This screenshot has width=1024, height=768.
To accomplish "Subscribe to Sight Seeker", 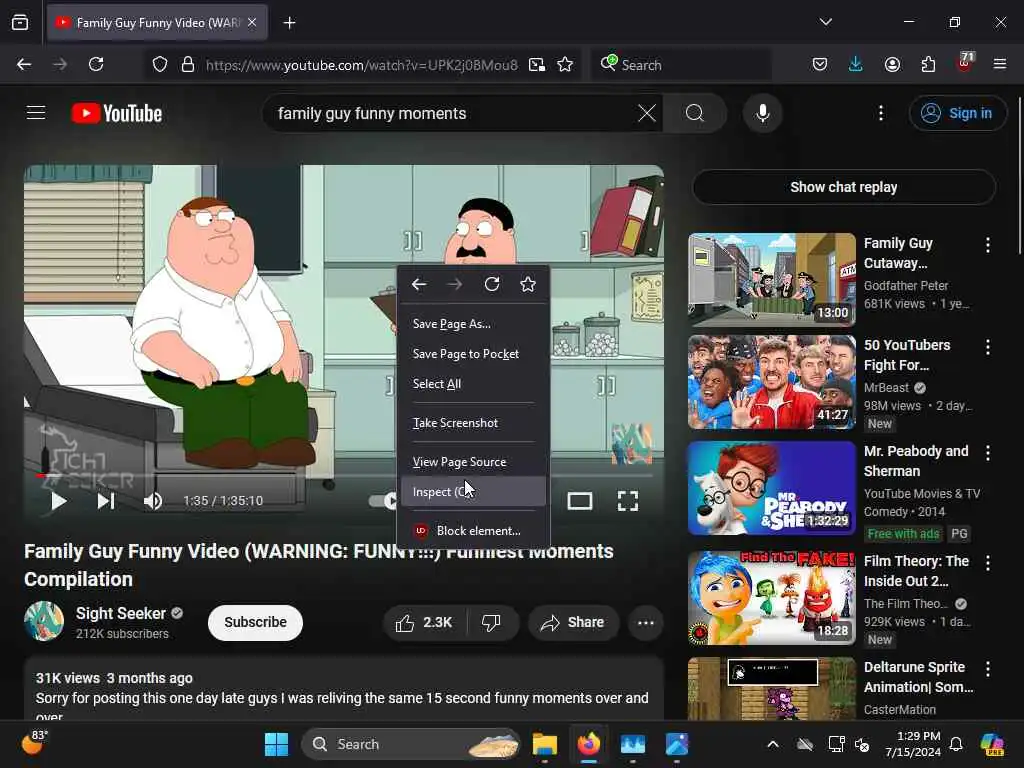I will (x=255, y=622).
